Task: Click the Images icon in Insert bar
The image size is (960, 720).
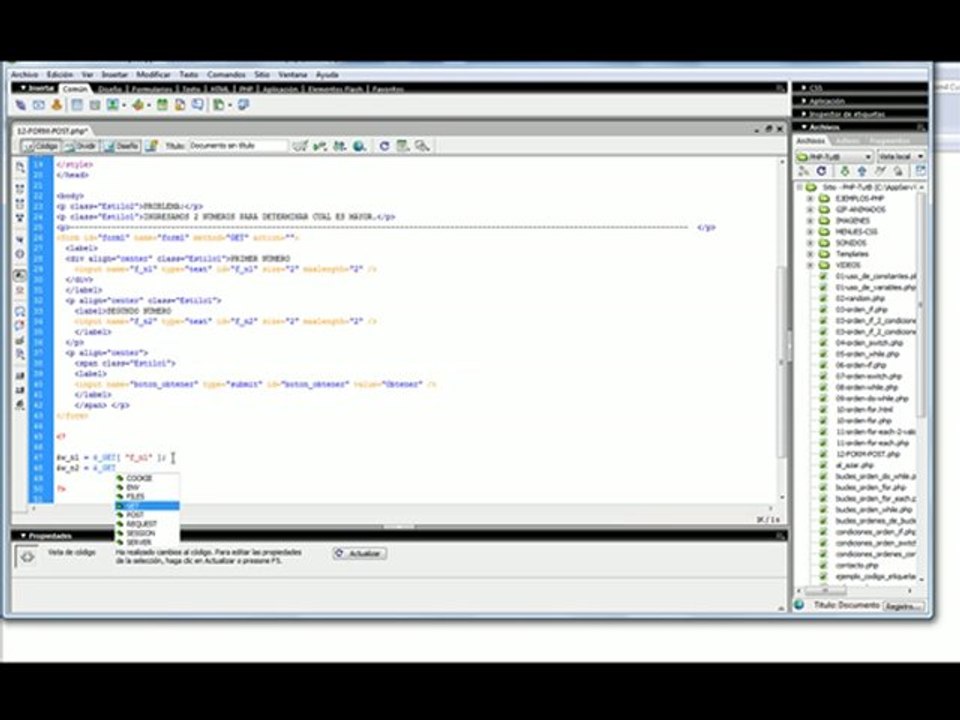Action: 113,105
